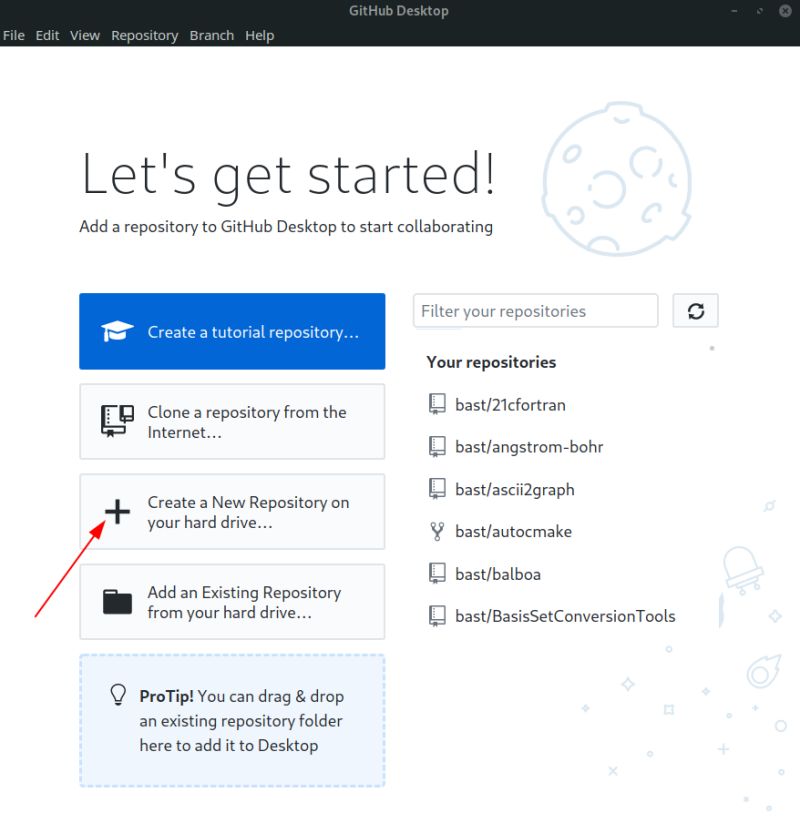Click the clone repository book icon
800x823 pixels.
click(x=117, y=421)
